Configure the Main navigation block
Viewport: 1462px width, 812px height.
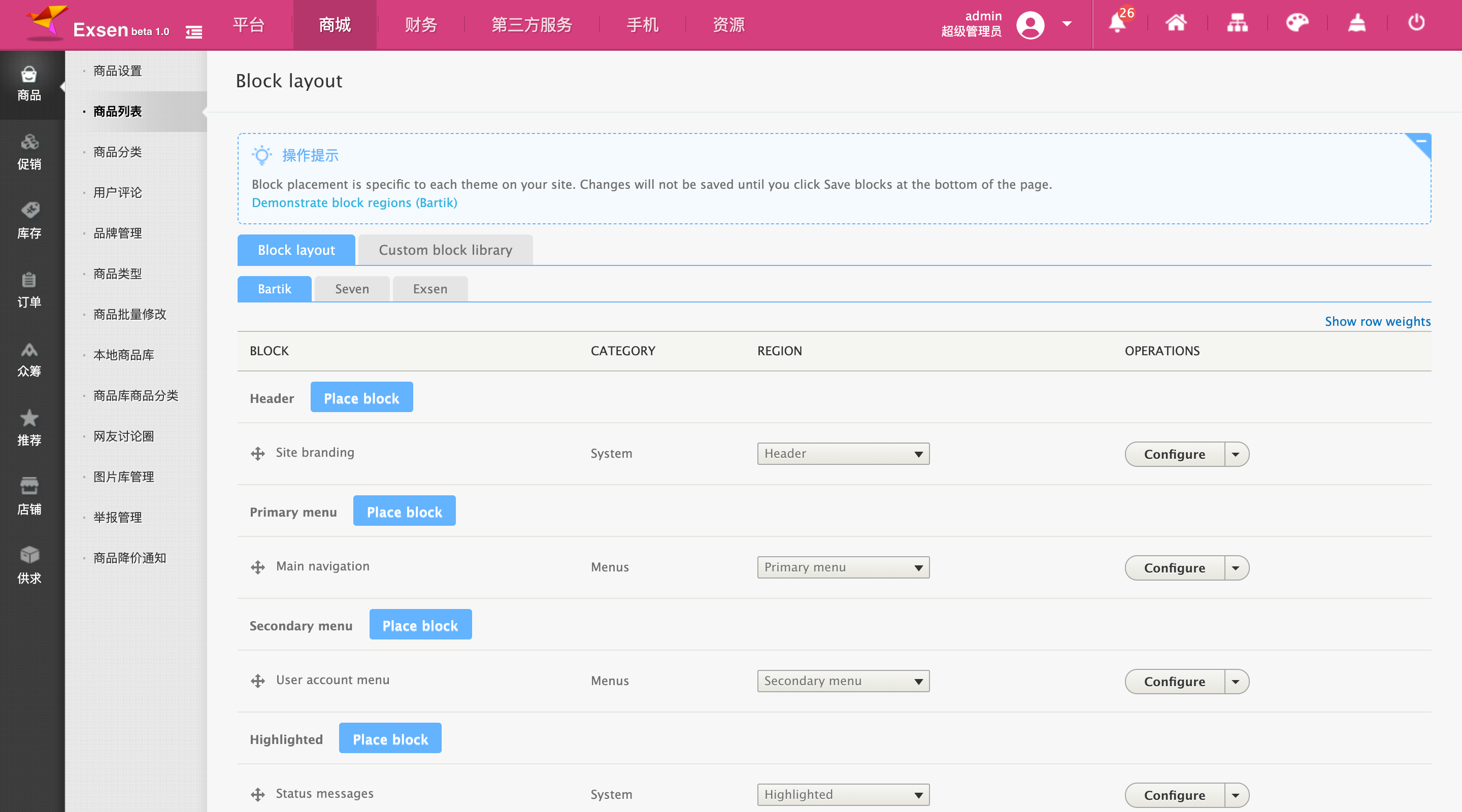tap(1174, 568)
